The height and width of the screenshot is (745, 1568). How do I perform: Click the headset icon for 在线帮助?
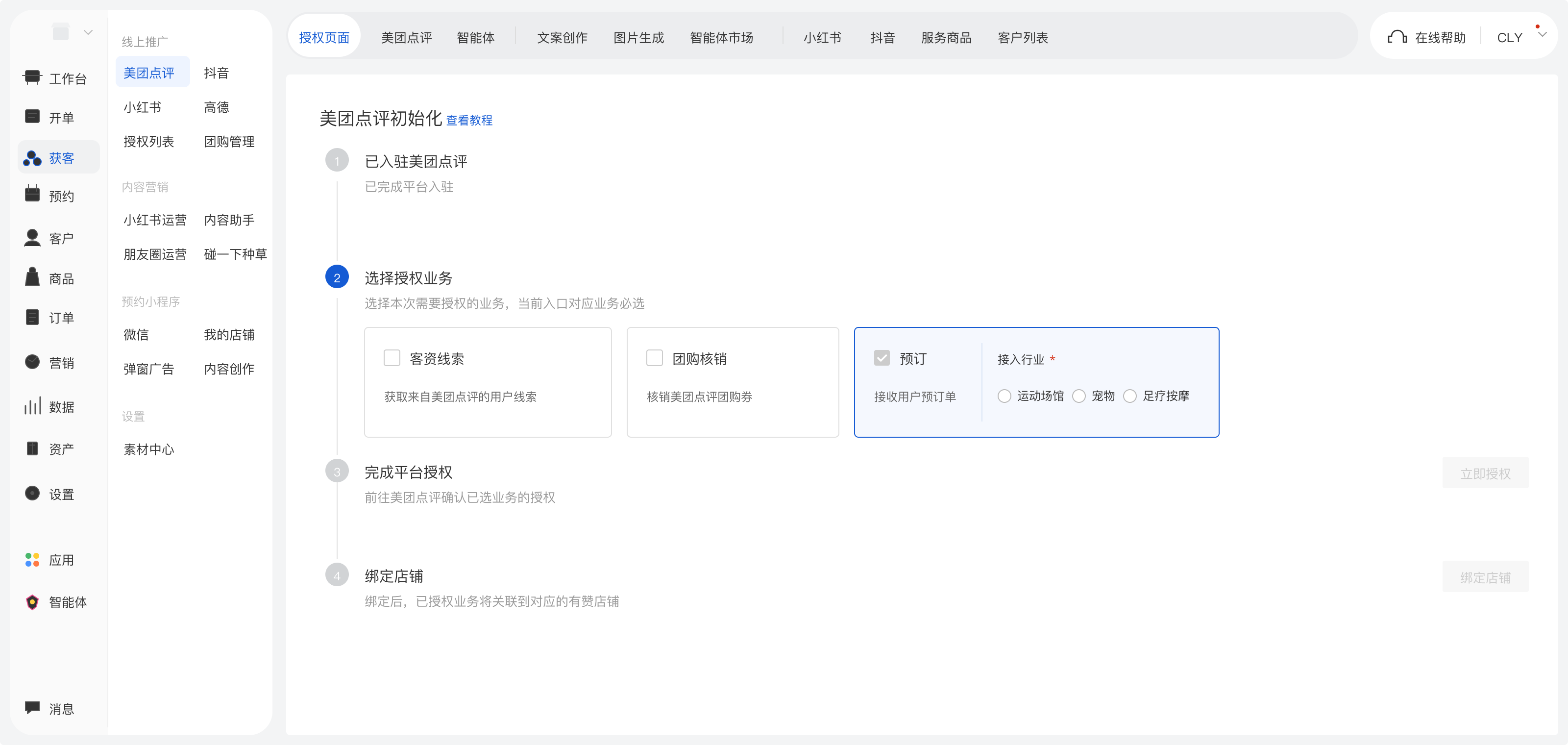(1397, 37)
